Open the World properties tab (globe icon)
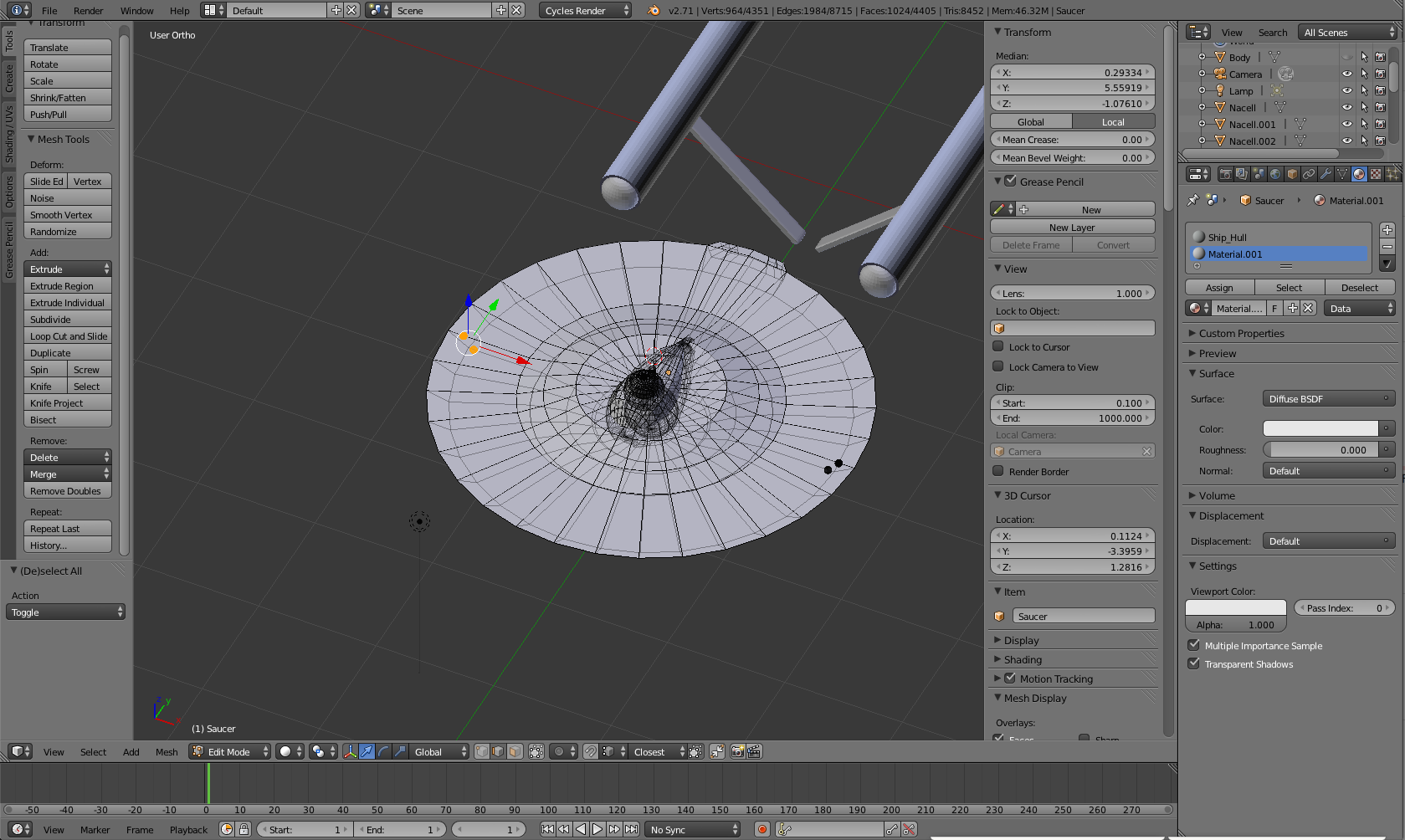The image size is (1405, 840). coord(1275,174)
